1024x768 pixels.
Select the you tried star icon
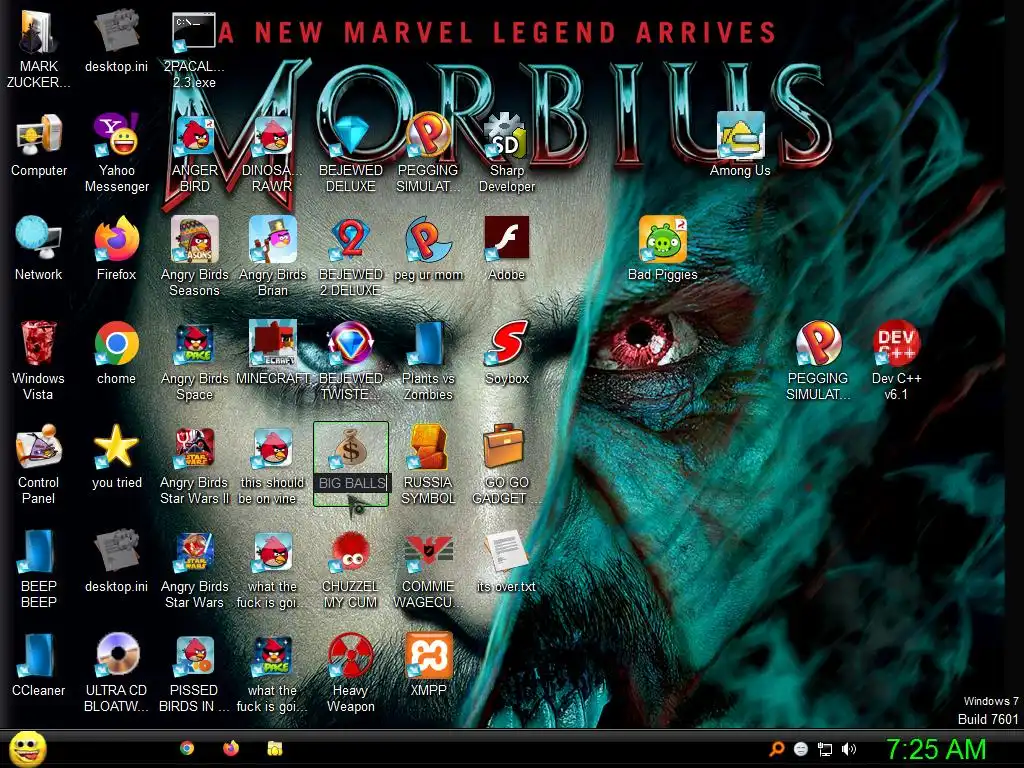(116, 447)
